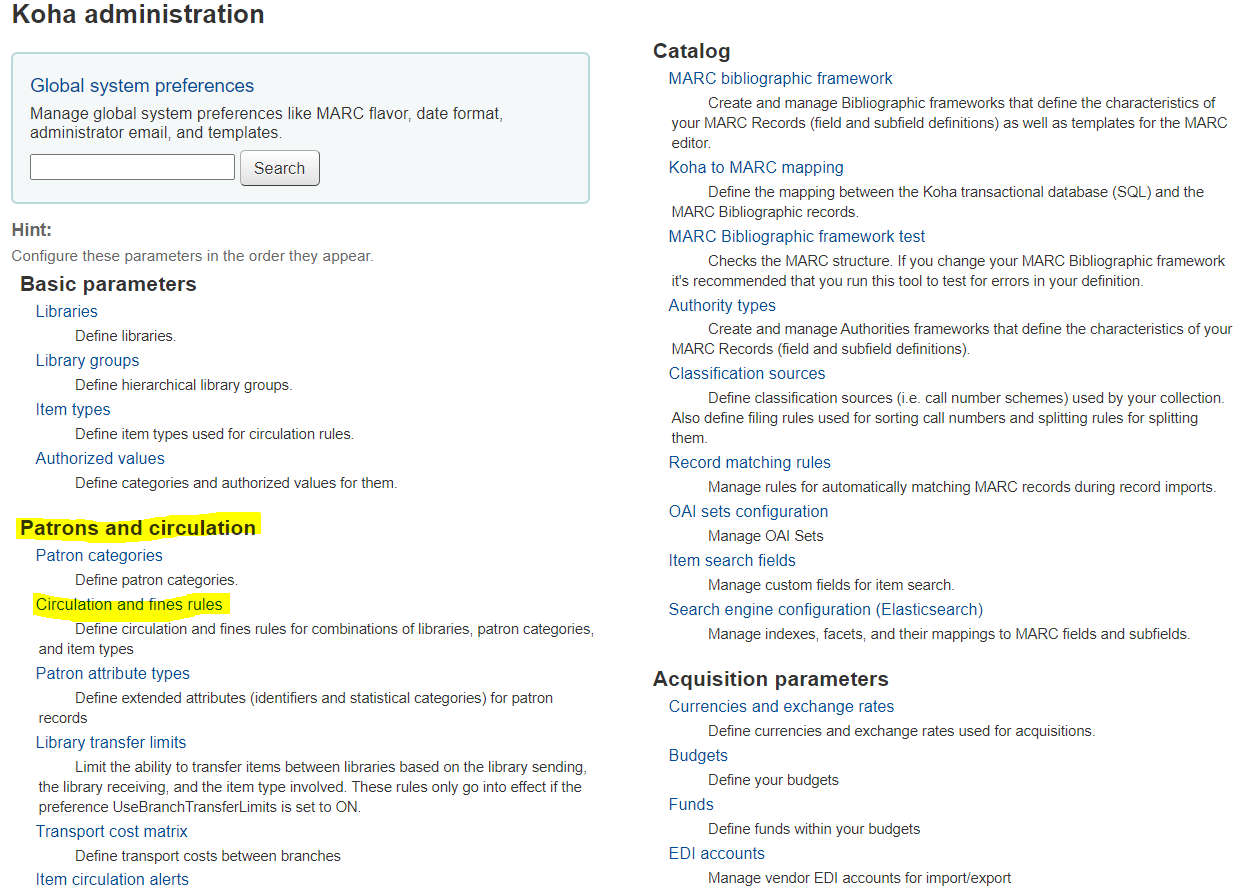Click 'Manage vendor EDI accounts for import/export' text
The height and width of the screenshot is (889, 1237).
860,878
